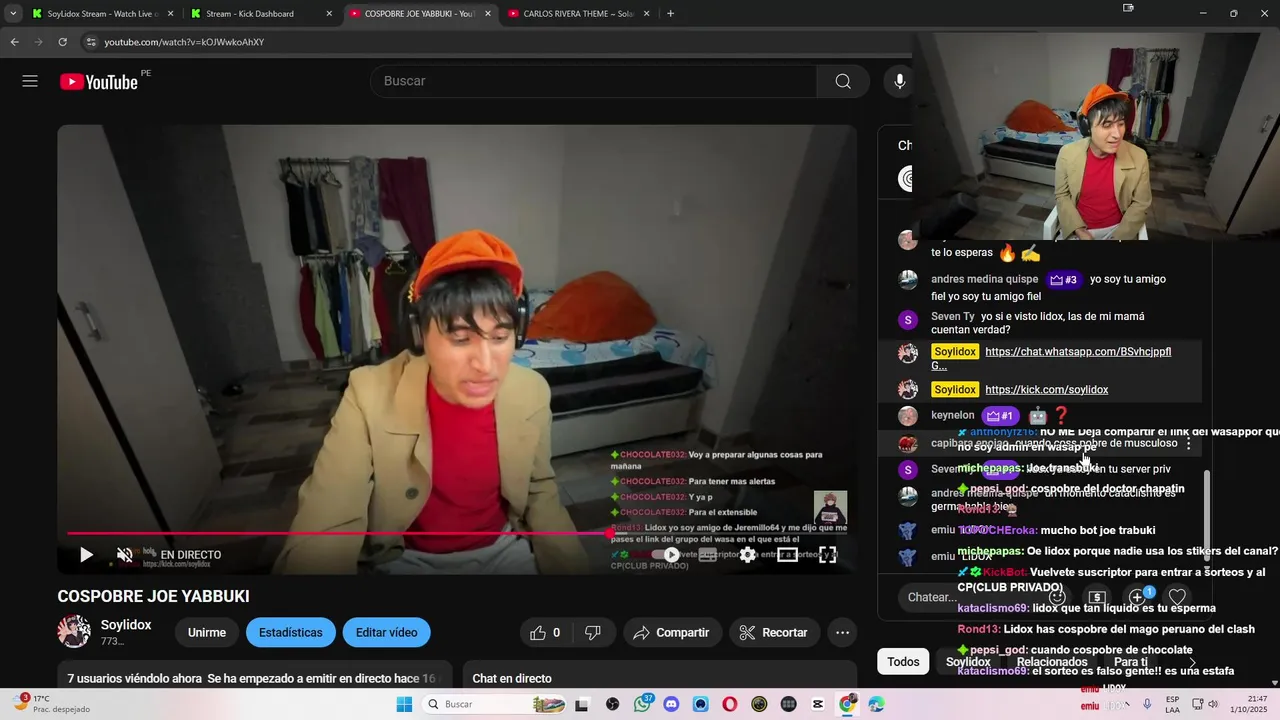Screen dimensions: 1280x720
Task: Click the address bar URL
Action: tap(184, 42)
